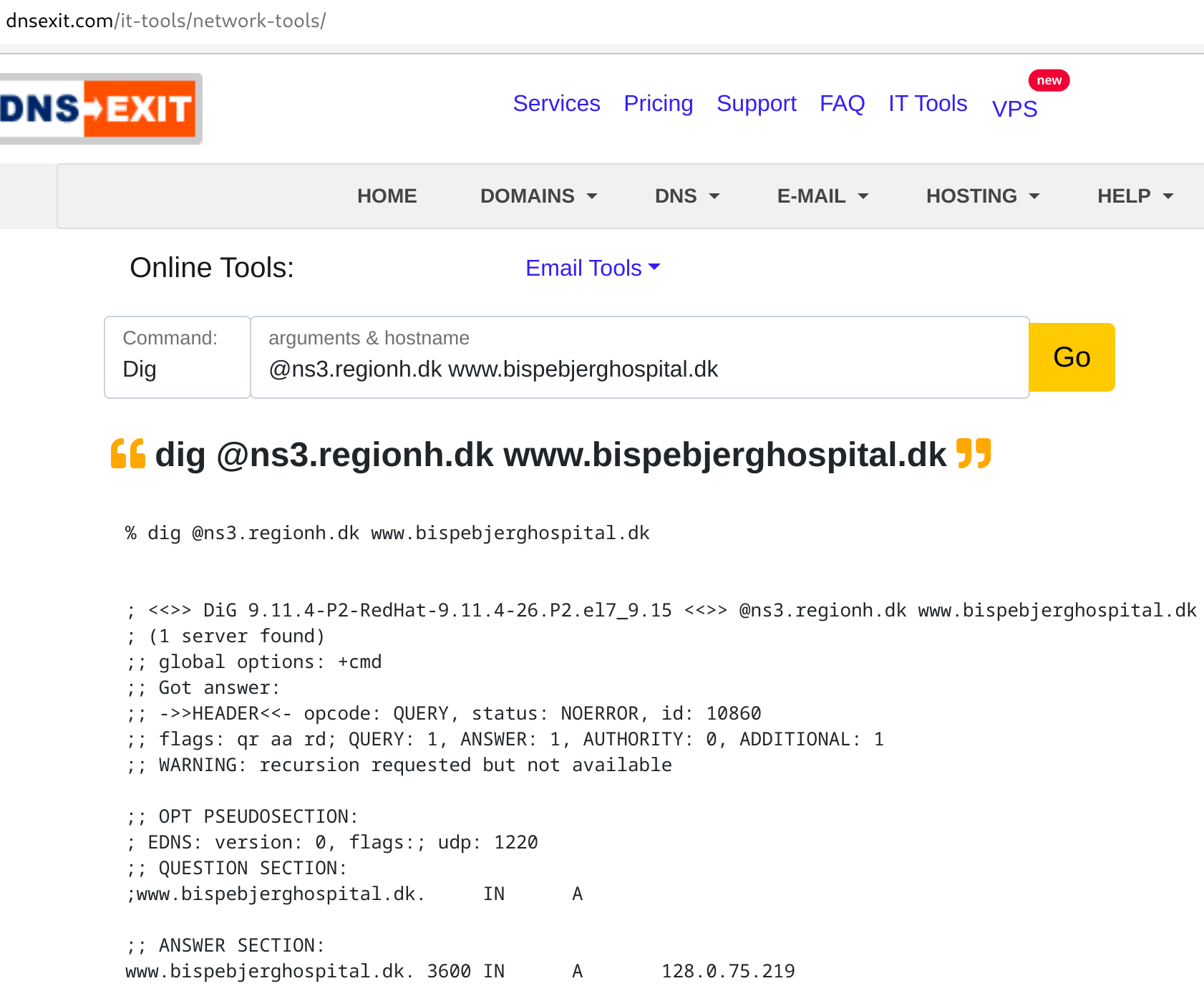The image size is (1204, 991).
Task: Click the opening orange quote mark
Action: click(128, 453)
